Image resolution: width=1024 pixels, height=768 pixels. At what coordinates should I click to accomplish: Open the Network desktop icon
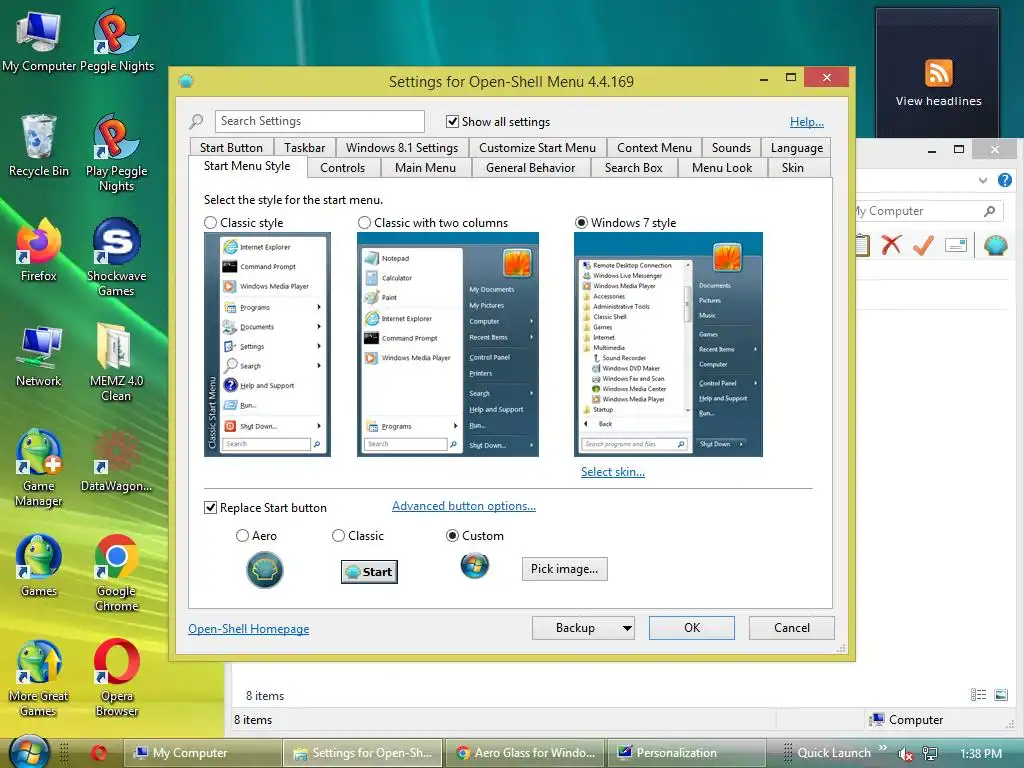(x=39, y=355)
